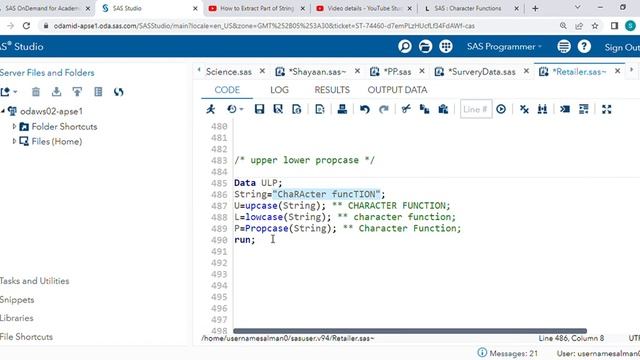The width and height of the screenshot is (640, 360).
Task: Select Files (Home) in the tree
Action: [56, 142]
